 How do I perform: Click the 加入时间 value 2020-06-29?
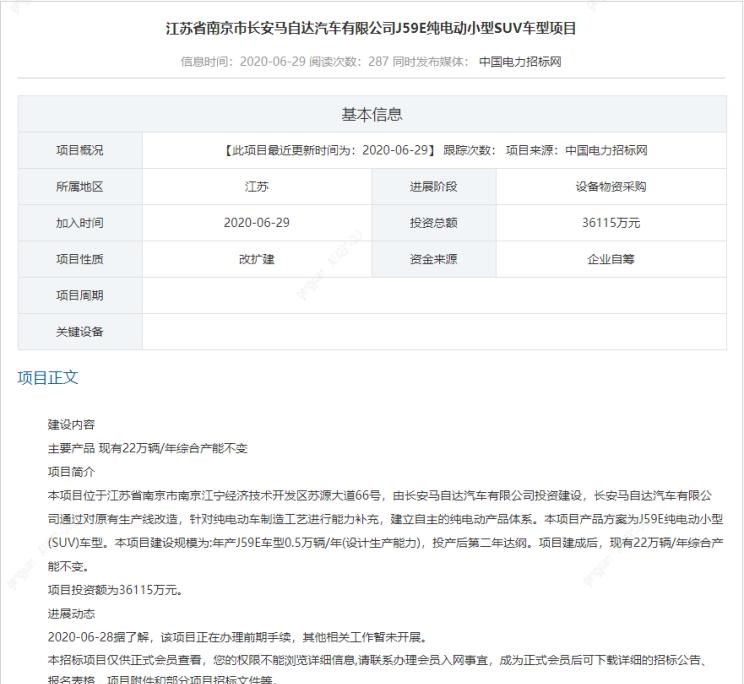[257, 223]
